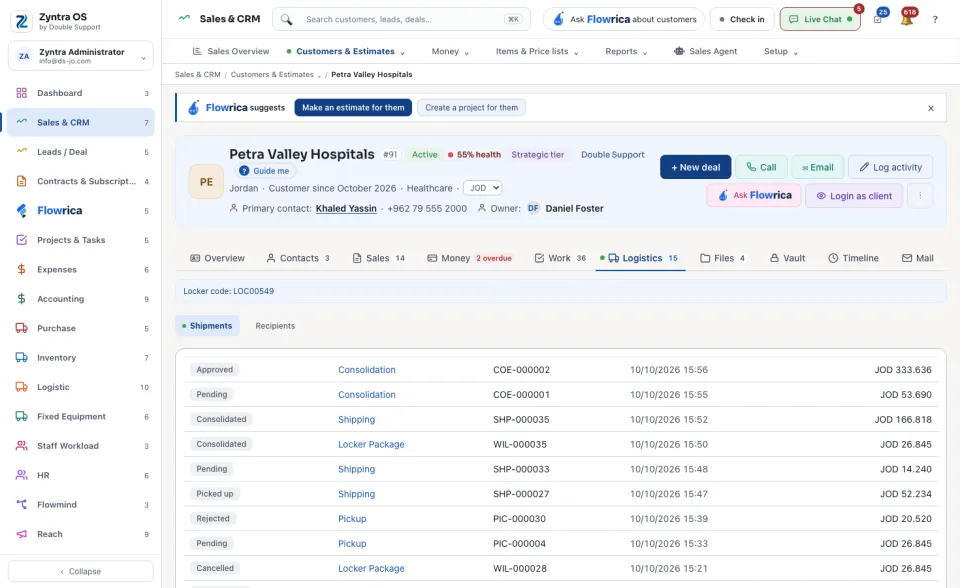The height and width of the screenshot is (588, 960).
Task: Click Ask Flowrica about customers
Action: click(x=624, y=20)
